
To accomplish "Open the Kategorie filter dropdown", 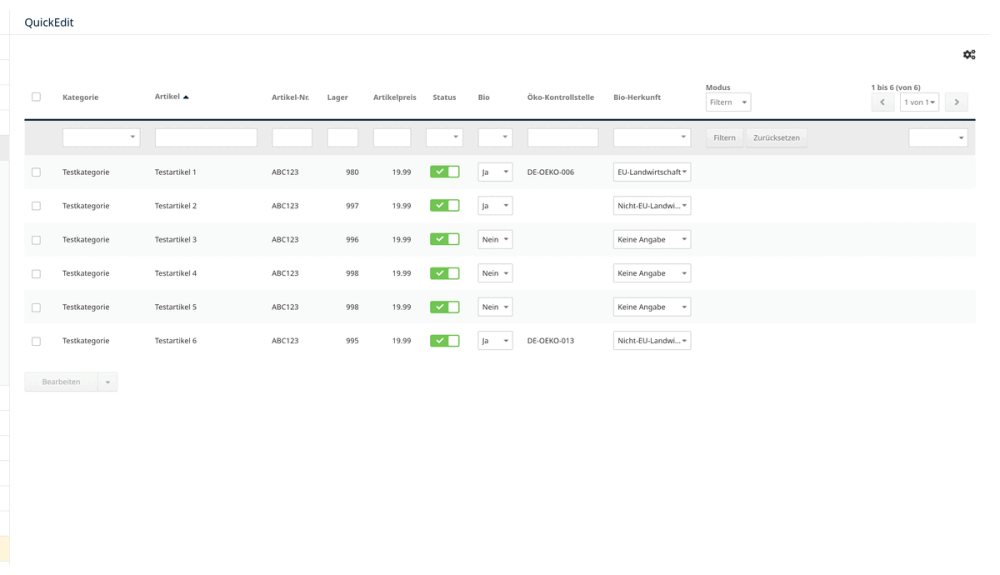I will click(x=101, y=137).
